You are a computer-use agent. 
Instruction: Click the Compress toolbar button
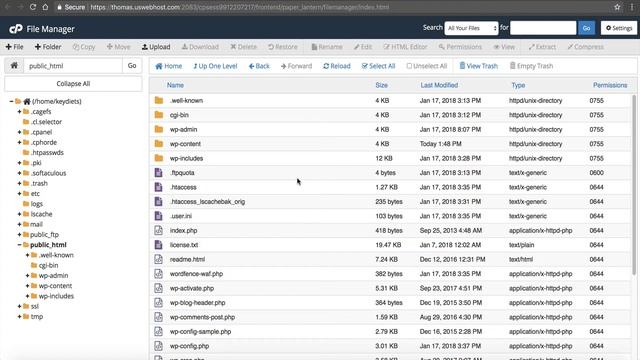point(585,47)
